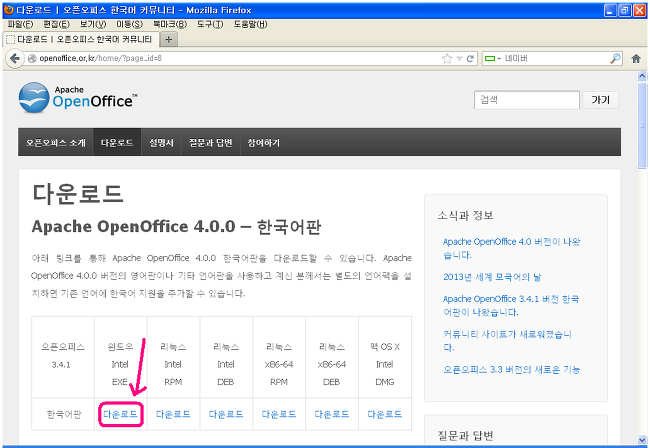Open a new tab with plus button
The width and height of the screenshot is (650, 448).
(168, 39)
